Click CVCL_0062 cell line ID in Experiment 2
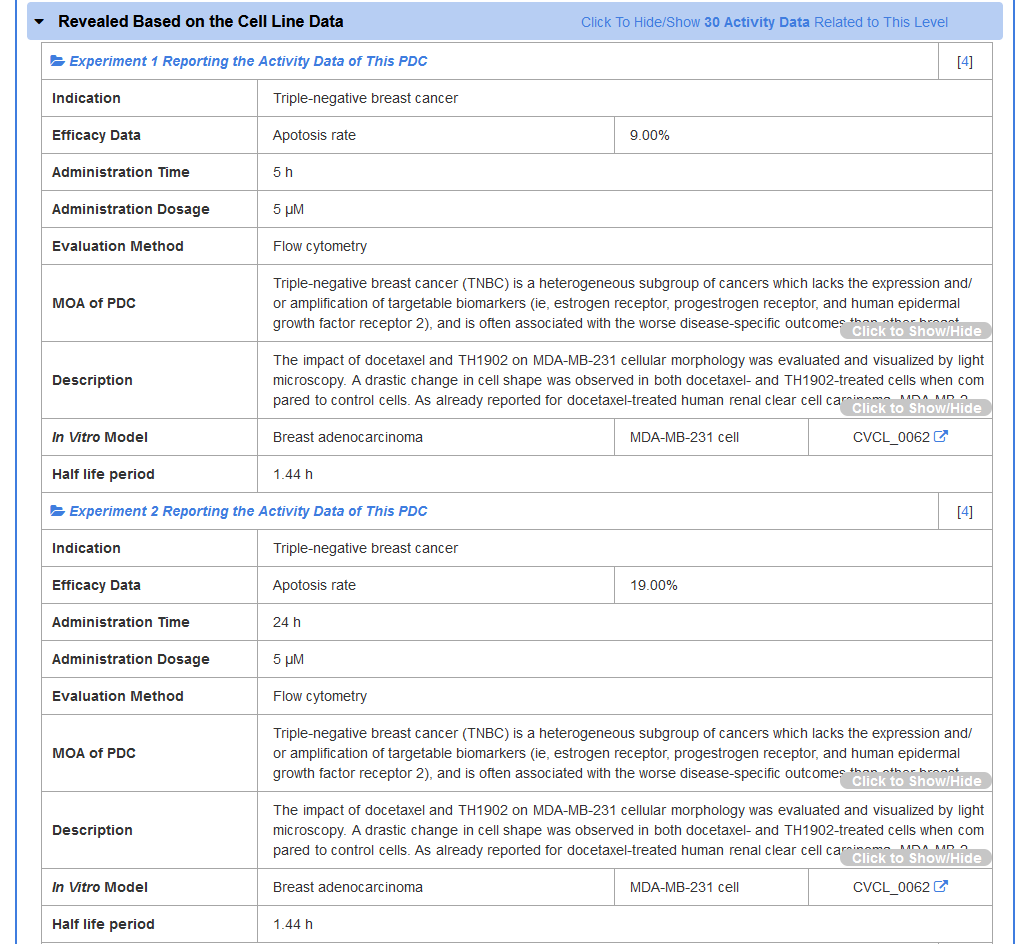The width and height of the screenshot is (1030, 944). [890, 887]
